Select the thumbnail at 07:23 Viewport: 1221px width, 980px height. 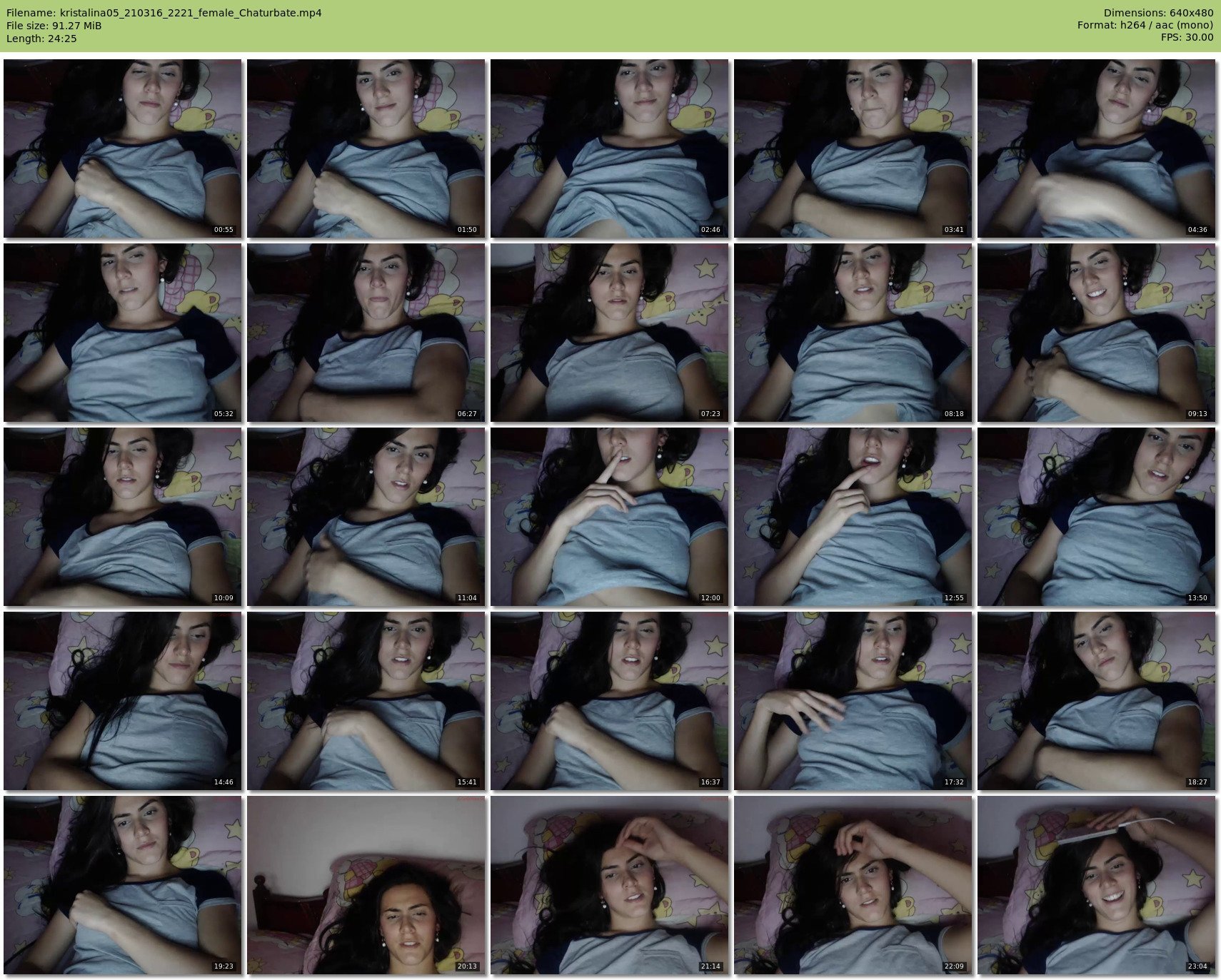tap(609, 333)
